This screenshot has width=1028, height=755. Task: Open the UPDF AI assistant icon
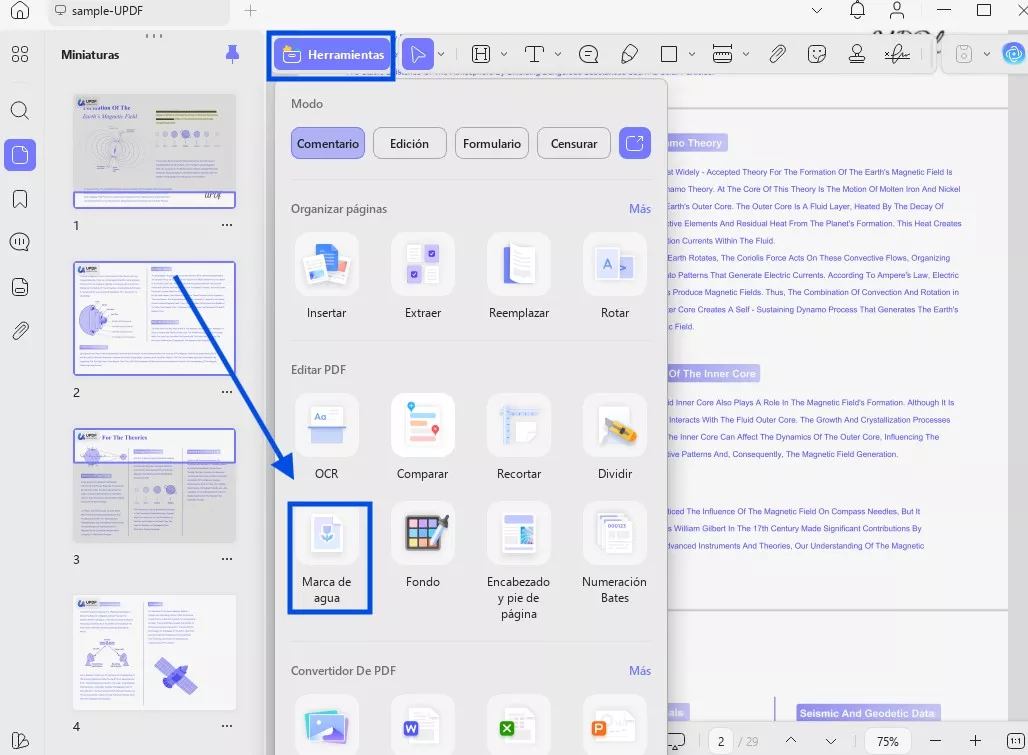tap(1014, 54)
